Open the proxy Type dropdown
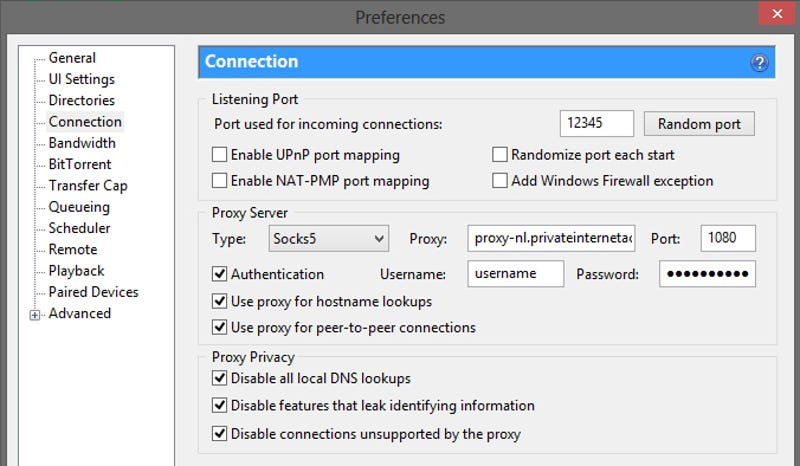This screenshot has height=466, width=800. click(x=329, y=238)
